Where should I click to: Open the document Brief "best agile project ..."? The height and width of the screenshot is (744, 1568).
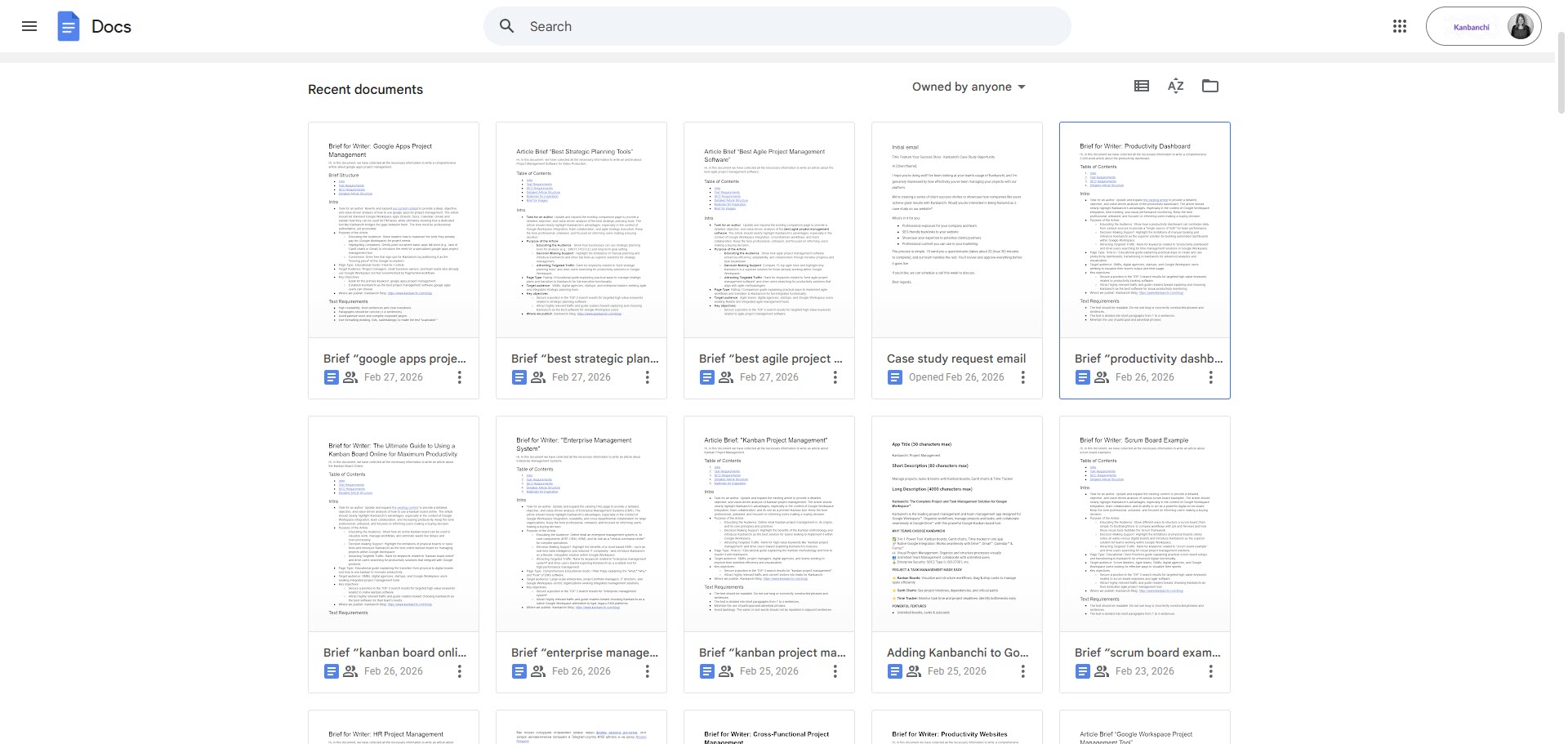click(768, 359)
